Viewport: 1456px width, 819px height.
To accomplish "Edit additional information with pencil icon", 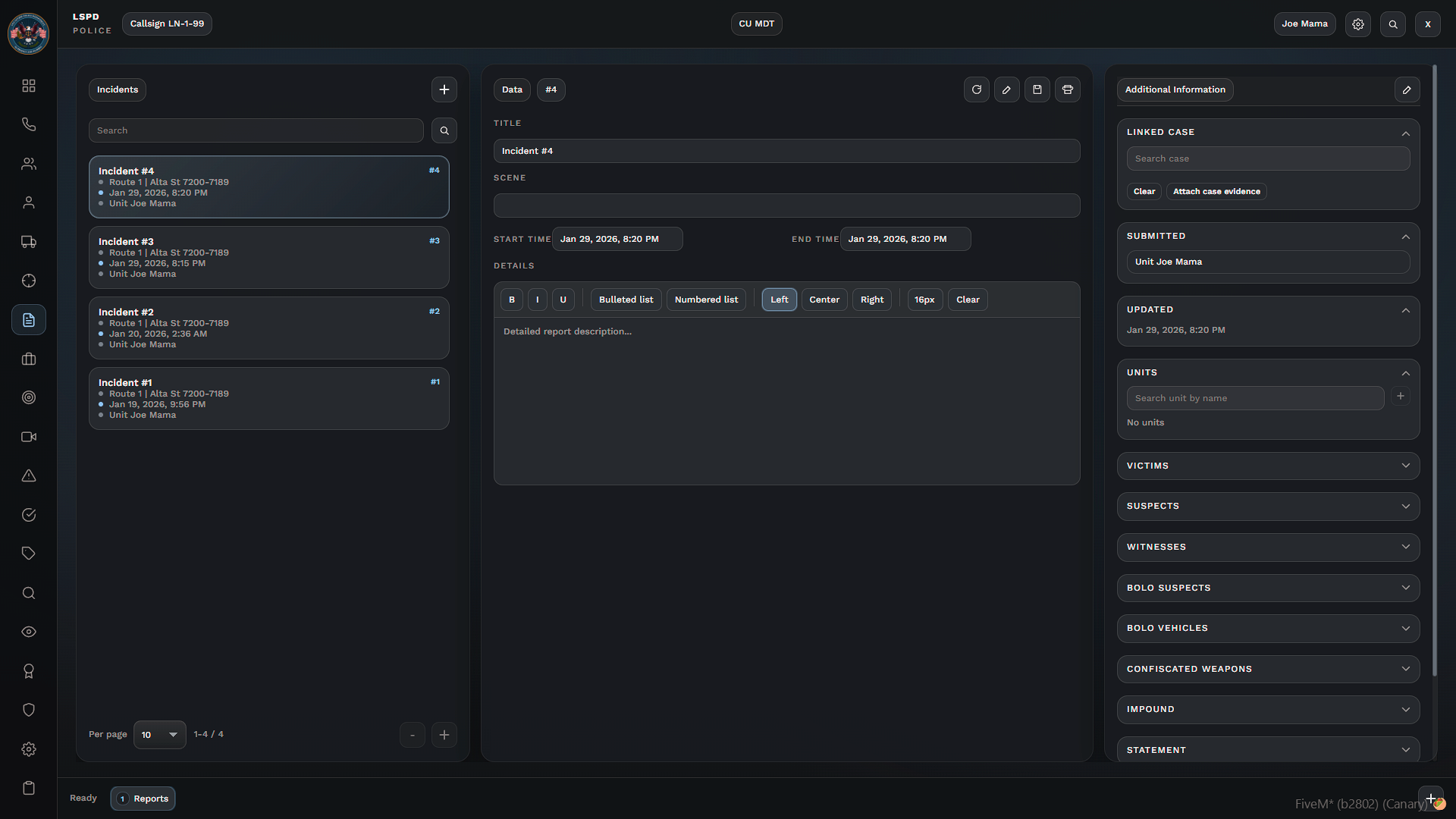I will click(x=1406, y=89).
